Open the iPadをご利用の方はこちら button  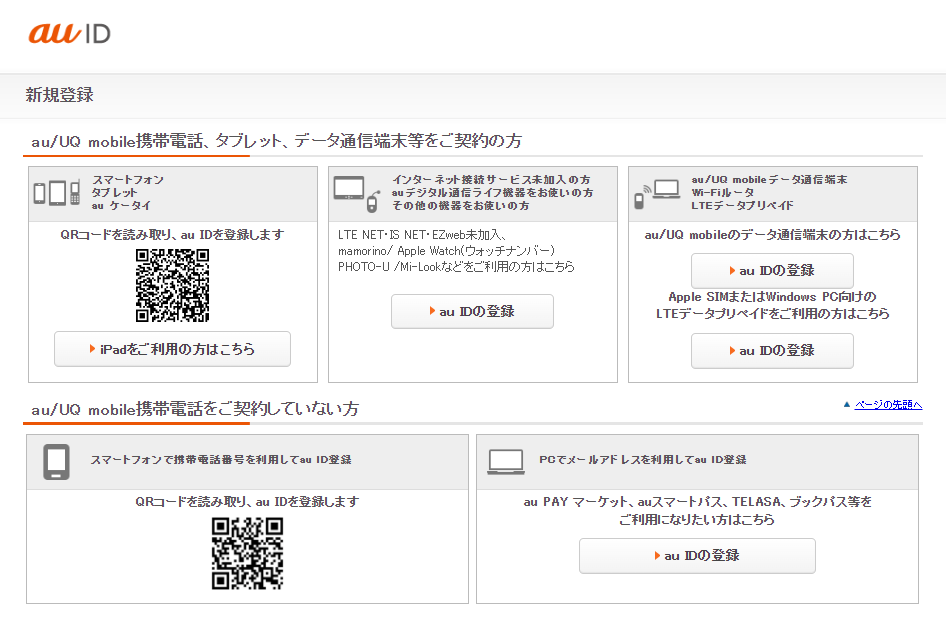173,349
